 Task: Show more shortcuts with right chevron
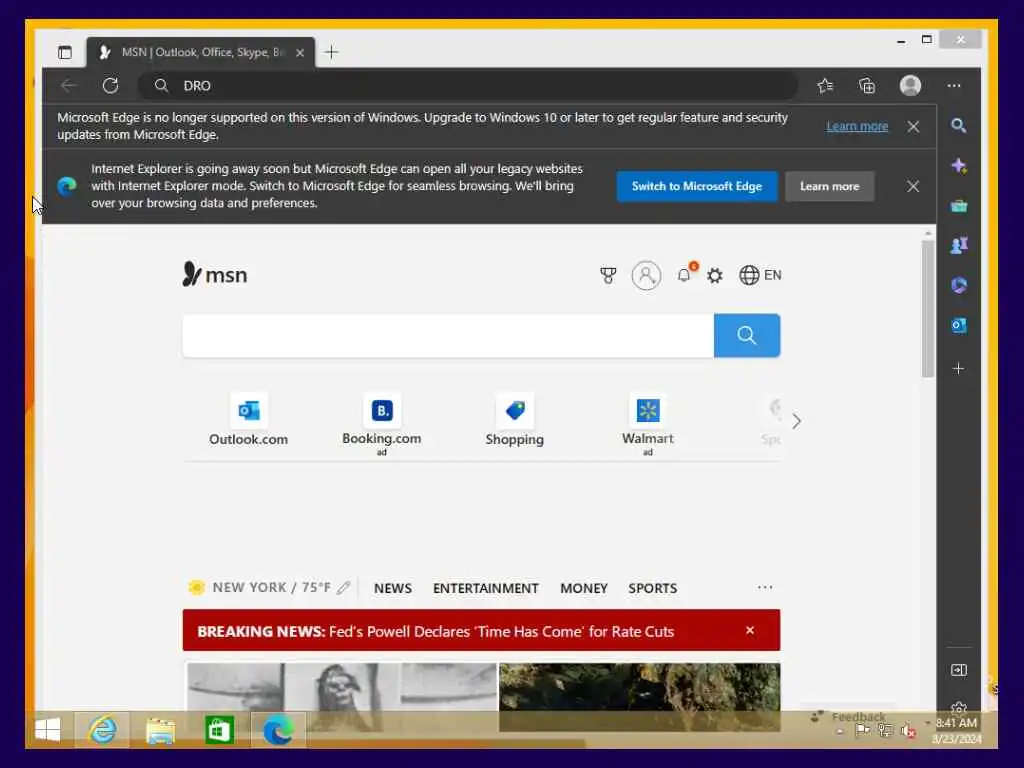(x=796, y=421)
